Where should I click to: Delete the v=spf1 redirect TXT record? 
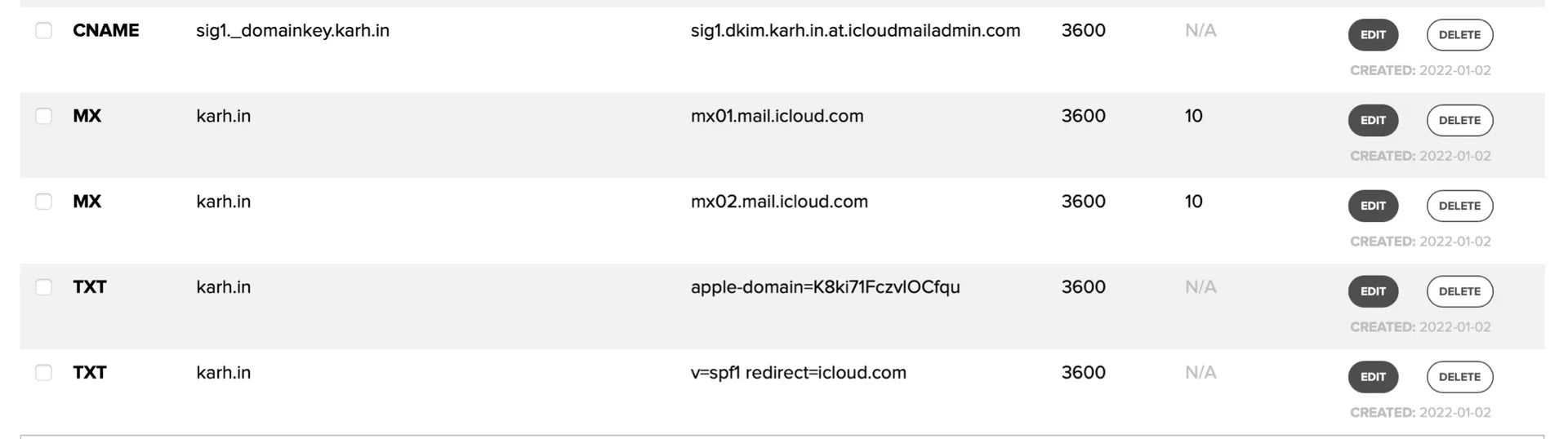point(1459,377)
